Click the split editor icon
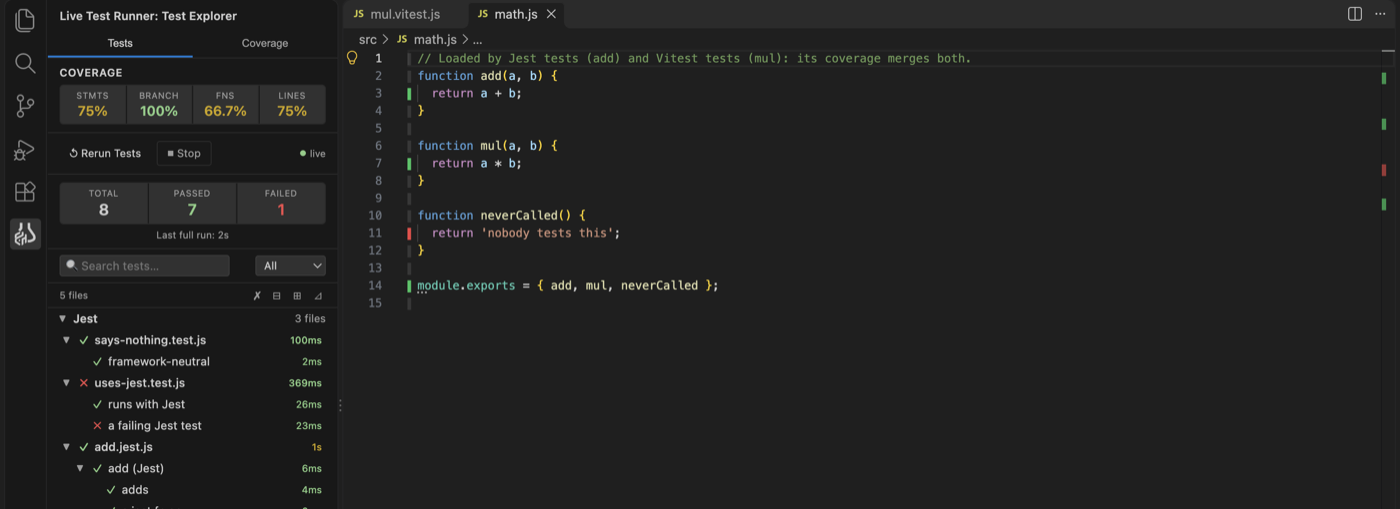1400x509 pixels. [1355, 14]
